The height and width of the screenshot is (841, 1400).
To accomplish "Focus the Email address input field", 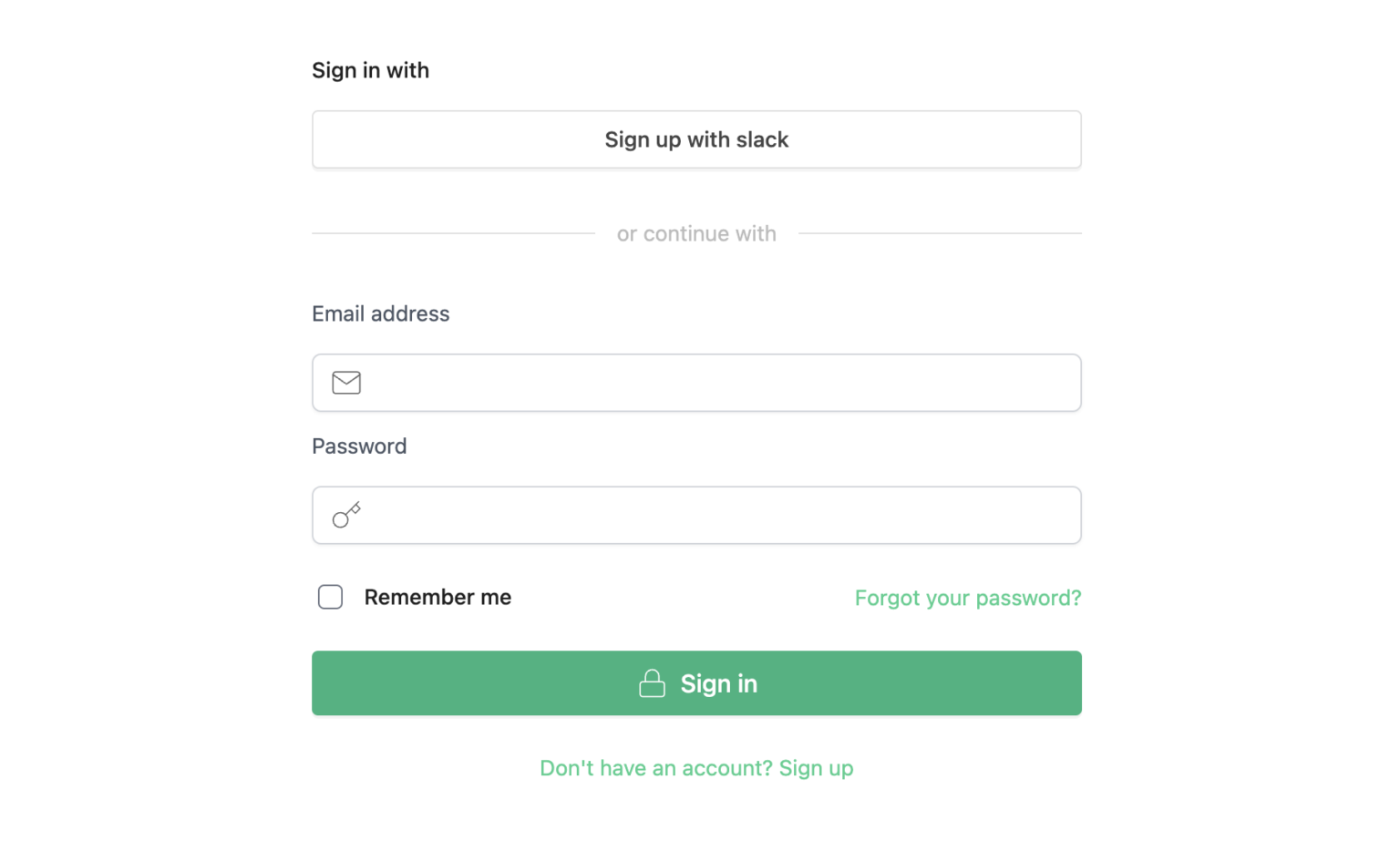I will coord(720,383).
